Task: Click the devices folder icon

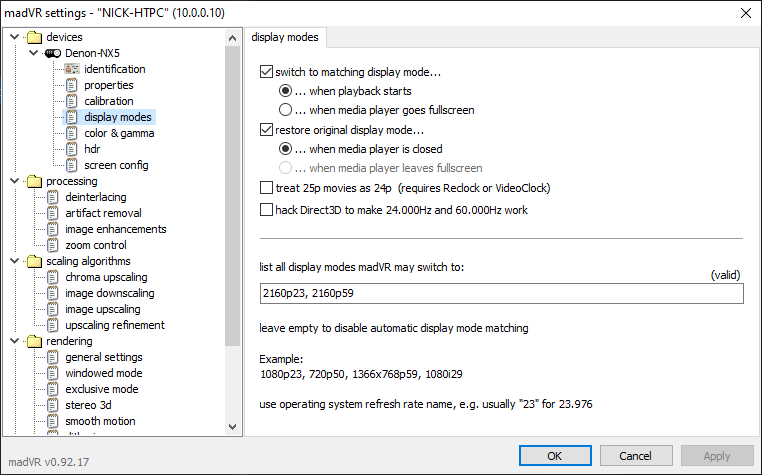Action: [35, 37]
